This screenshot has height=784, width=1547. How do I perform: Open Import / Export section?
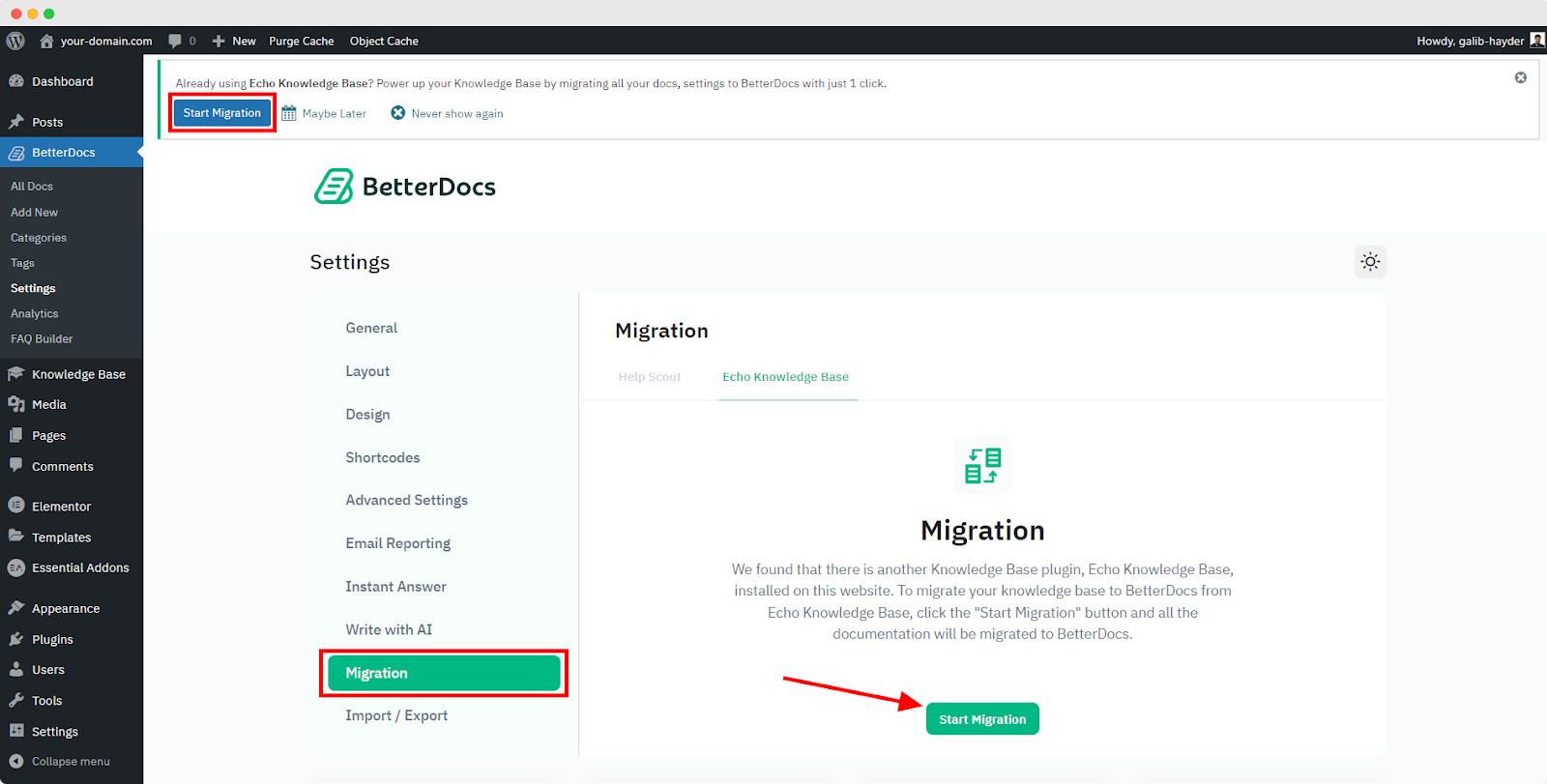click(x=396, y=715)
